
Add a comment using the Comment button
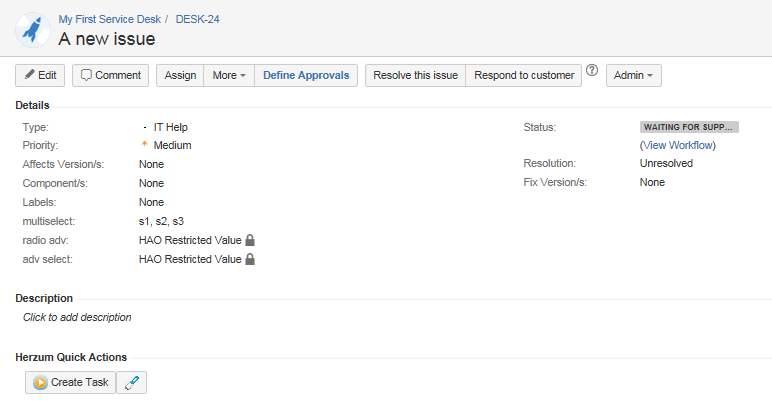point(111,76)
